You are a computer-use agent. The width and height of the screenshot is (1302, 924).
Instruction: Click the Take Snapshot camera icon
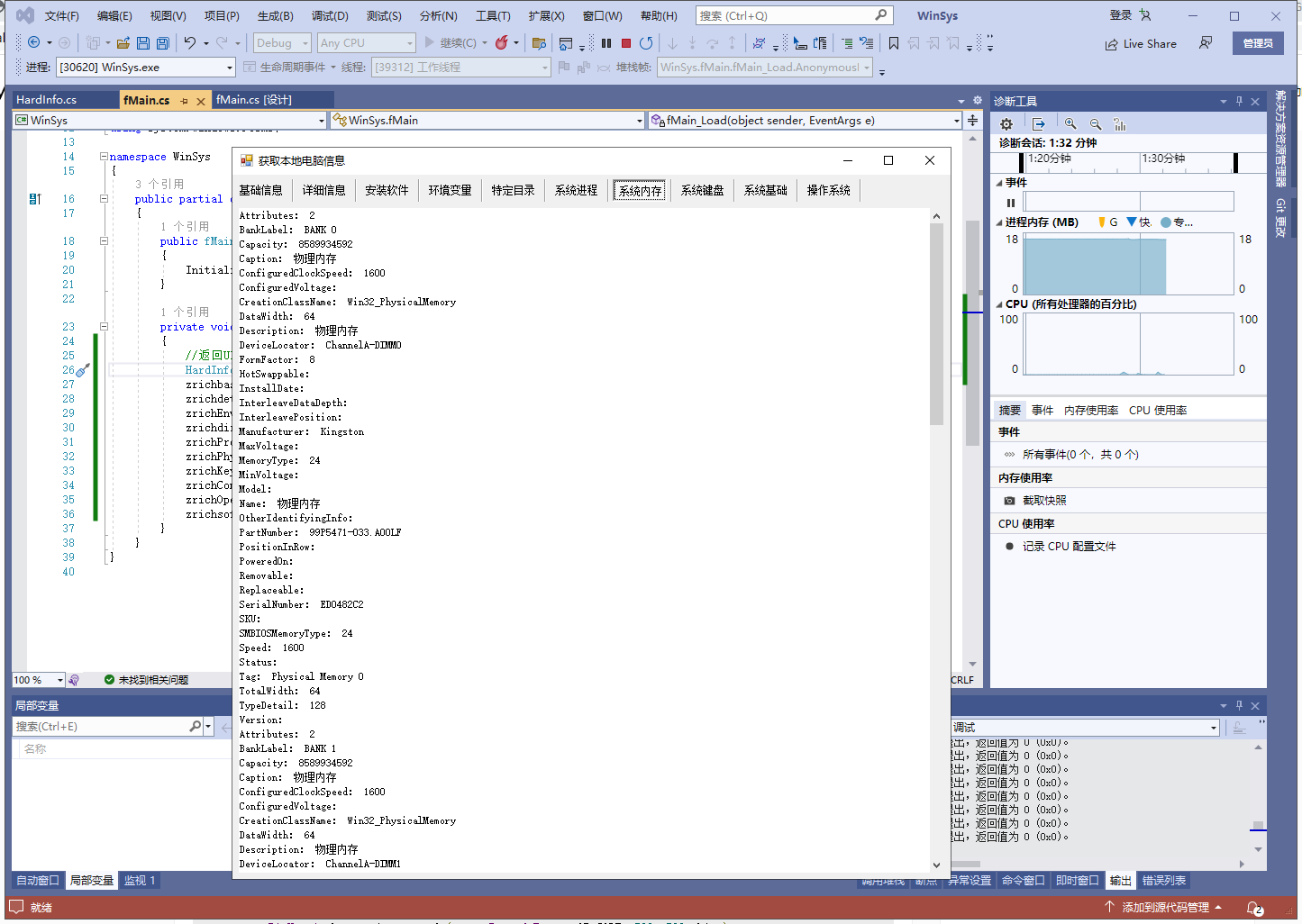[1009, 501]
